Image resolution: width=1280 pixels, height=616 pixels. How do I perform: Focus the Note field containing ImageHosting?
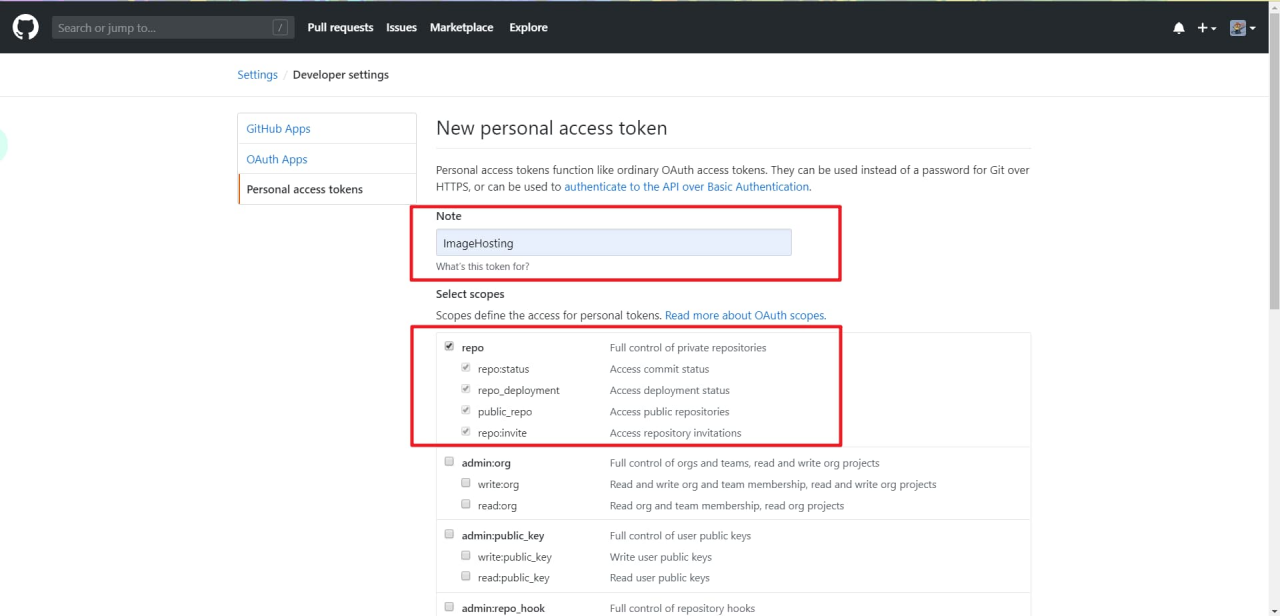613,243
